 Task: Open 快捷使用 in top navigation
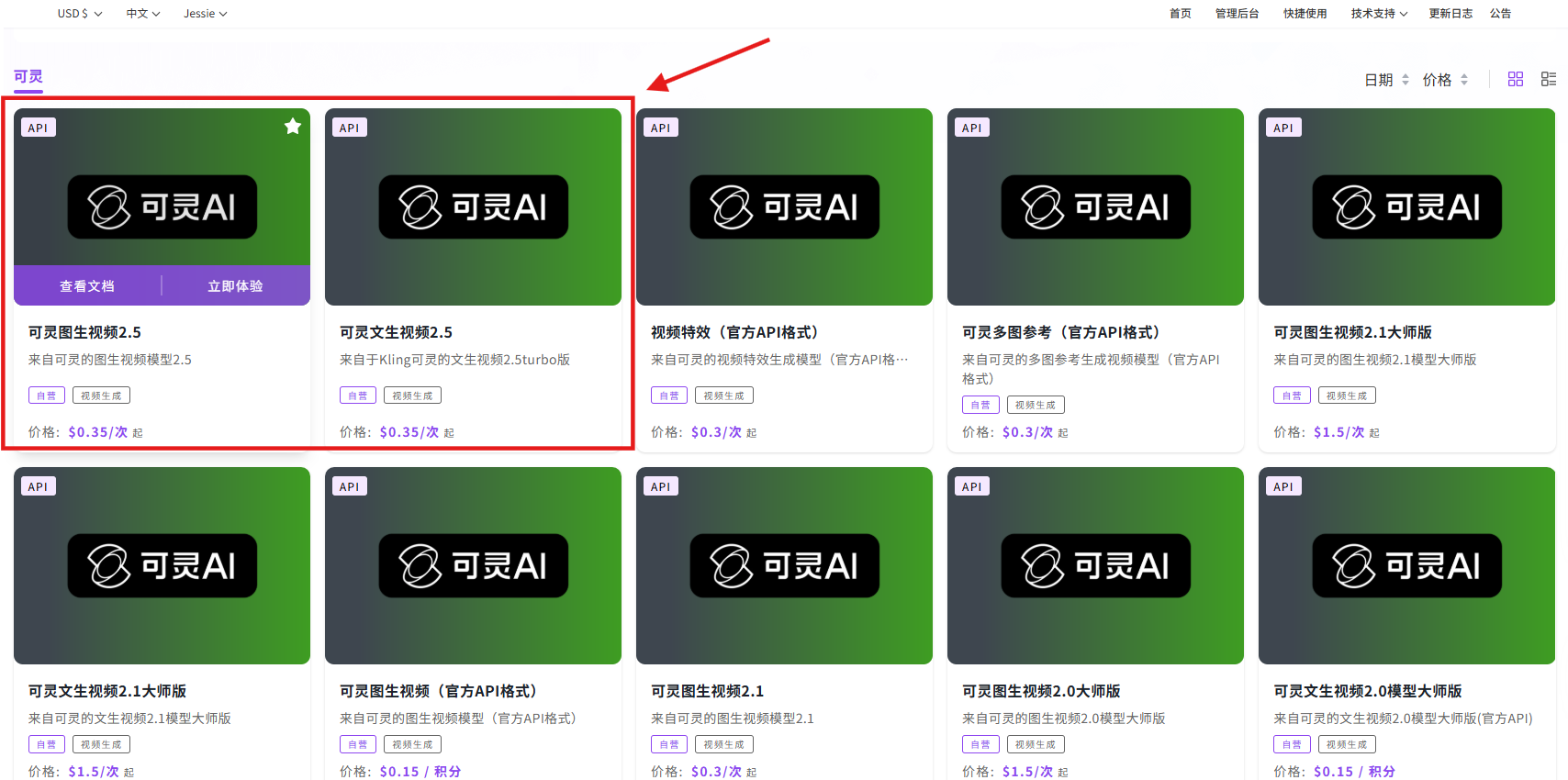tap(1305, 14)
